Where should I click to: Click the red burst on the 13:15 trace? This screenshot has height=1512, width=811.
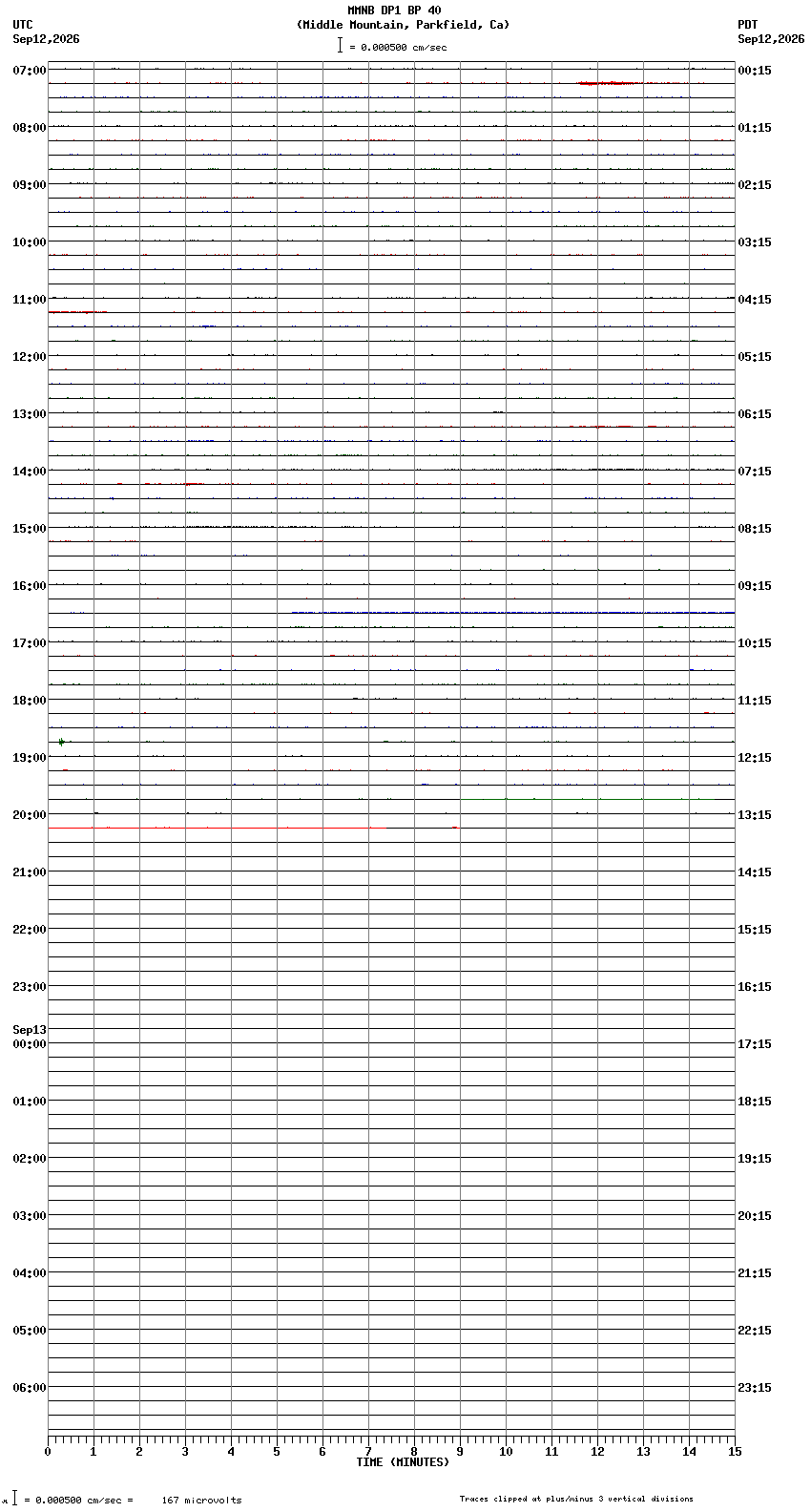pos(614,427)
